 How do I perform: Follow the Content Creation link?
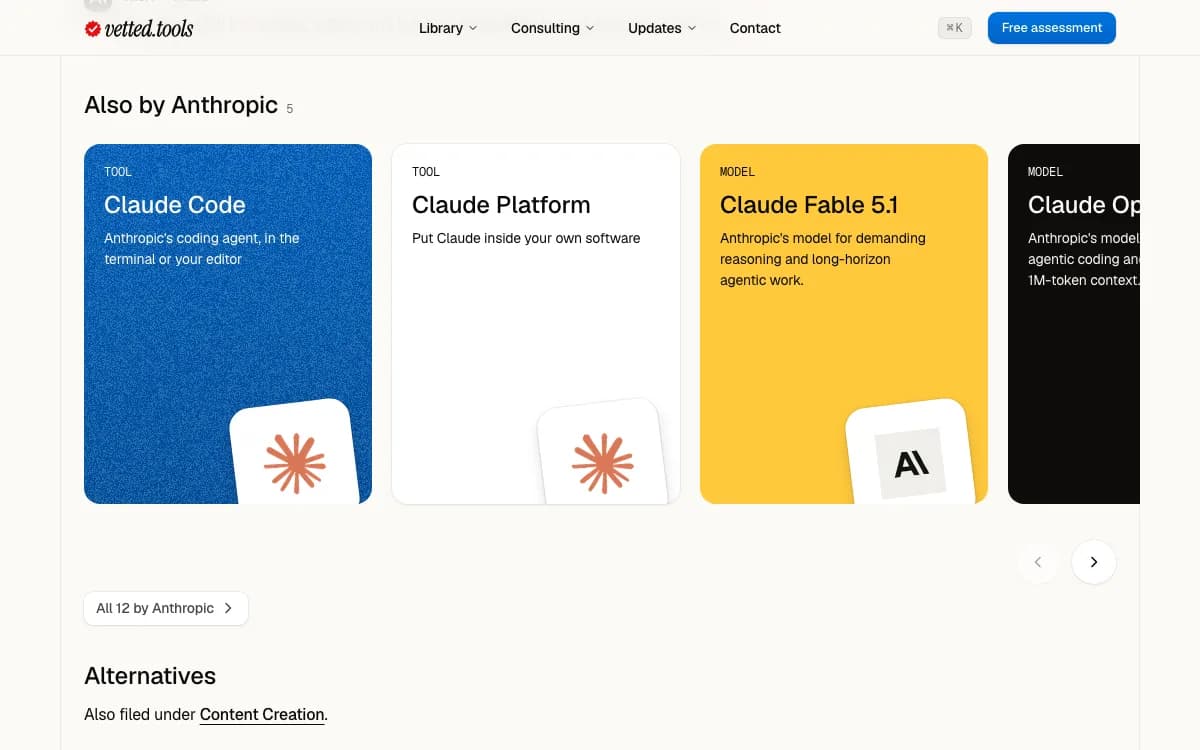(262, 714)
